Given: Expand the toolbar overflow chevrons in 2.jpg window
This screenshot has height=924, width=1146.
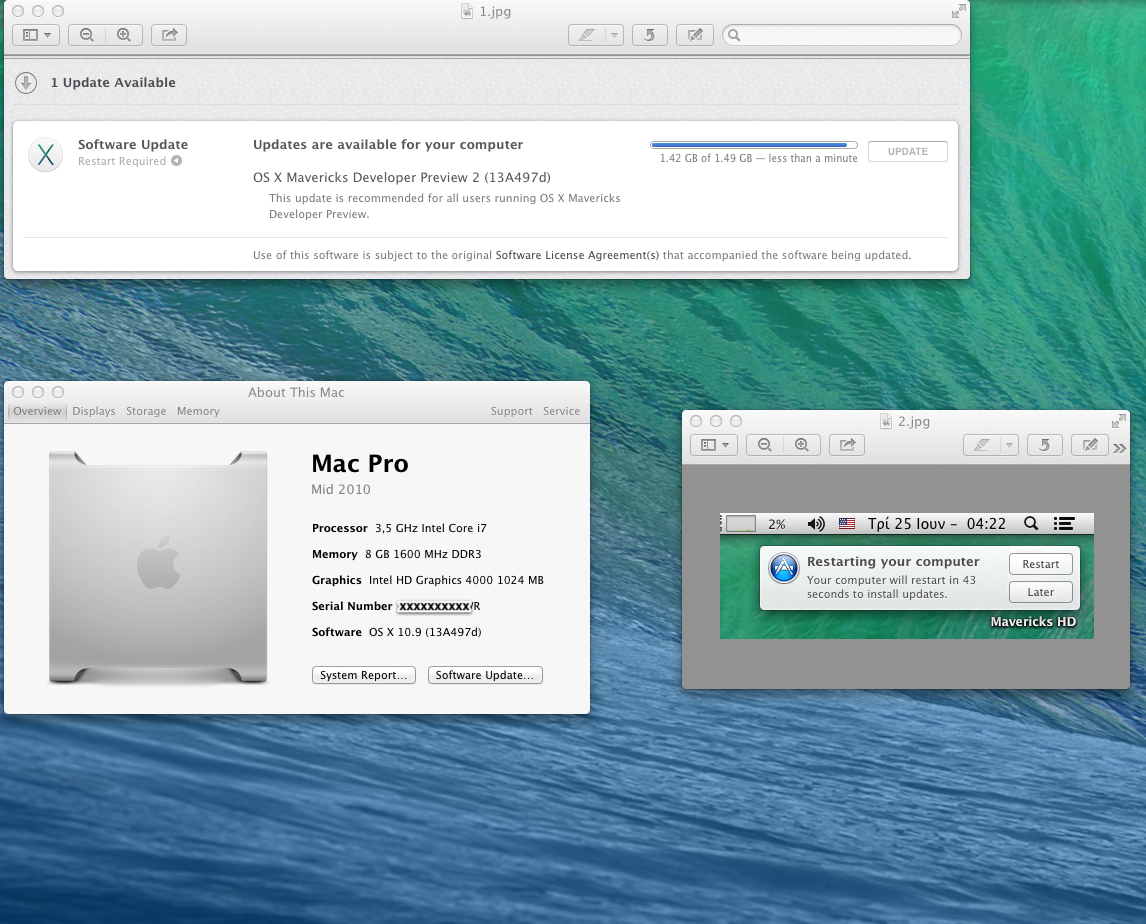Looking at the screenshot, I should pos(1119,447).
